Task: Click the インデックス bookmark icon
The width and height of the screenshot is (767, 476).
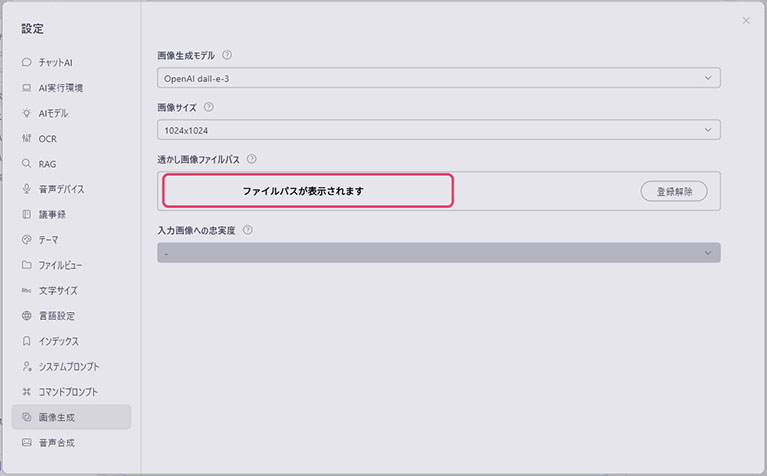Action: click(27, 341)
